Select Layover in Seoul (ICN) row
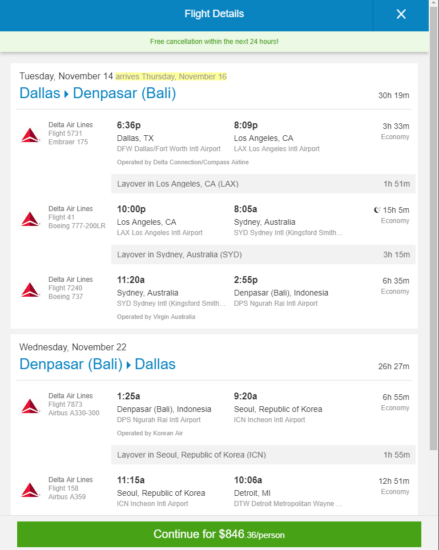This screenshot has width=439, height=550. 263,455
